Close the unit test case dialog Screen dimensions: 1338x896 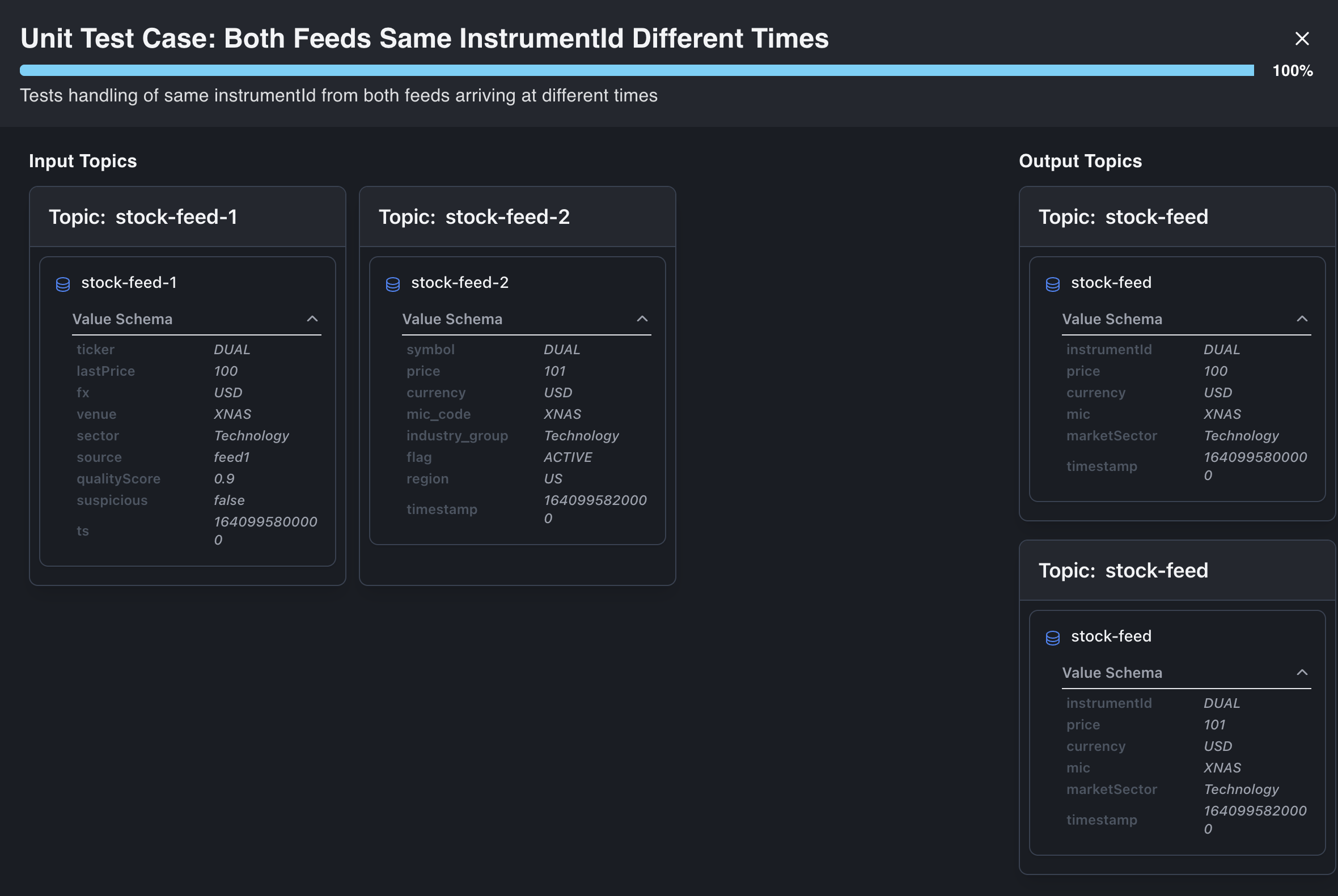click(x=1301, y=39)
